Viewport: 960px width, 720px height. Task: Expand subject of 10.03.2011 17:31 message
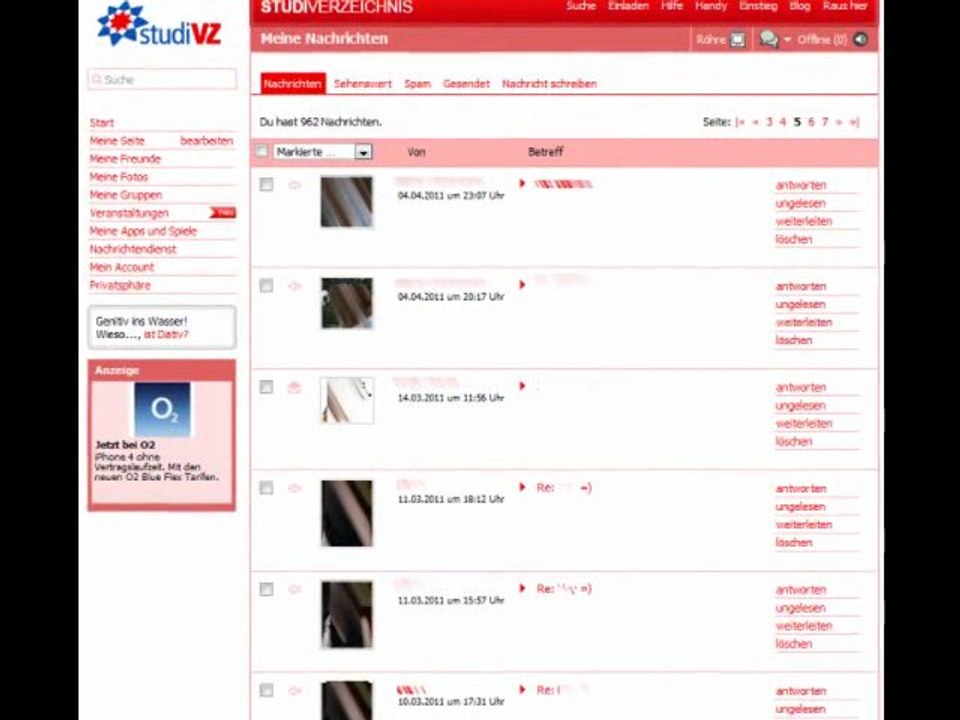click(522, 689)
